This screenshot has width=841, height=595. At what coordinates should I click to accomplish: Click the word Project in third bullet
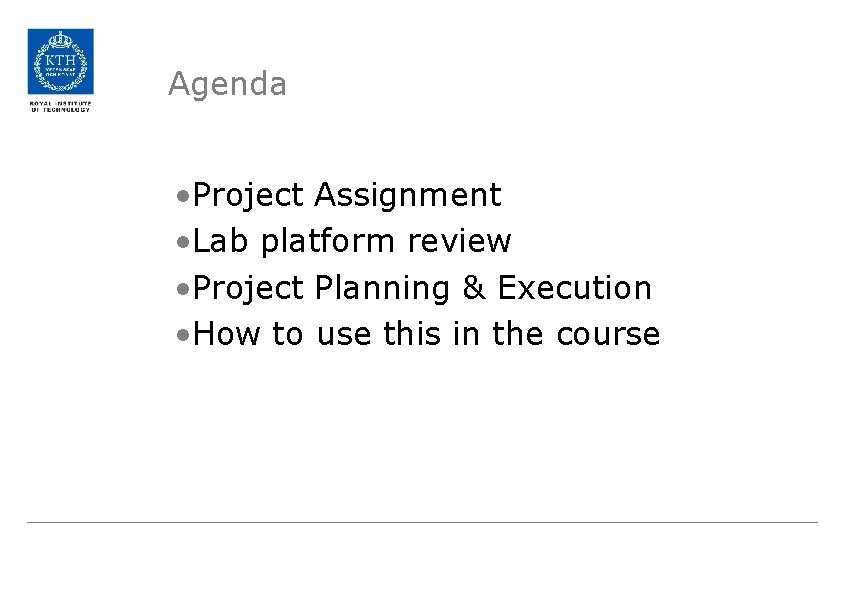pyautogui.click(x=248, y=289)
